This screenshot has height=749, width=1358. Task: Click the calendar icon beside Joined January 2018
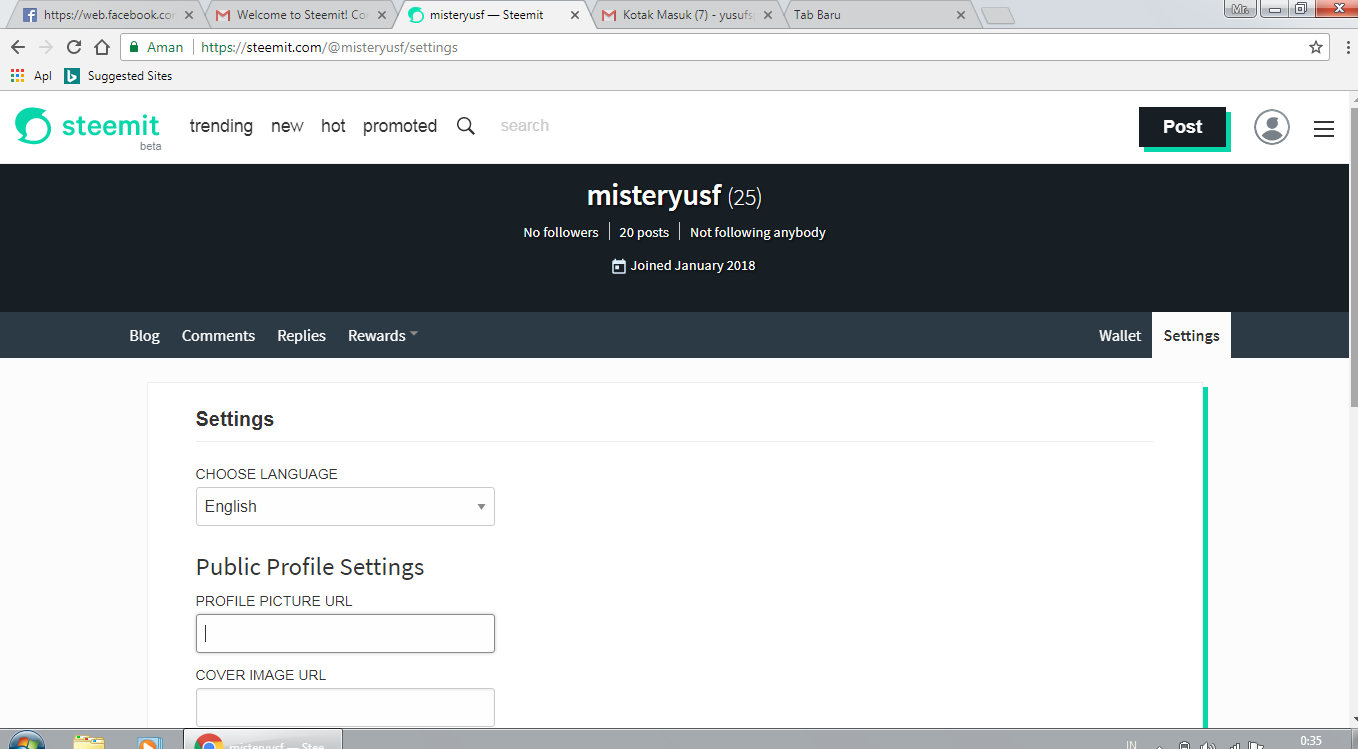tap(618, 265)
